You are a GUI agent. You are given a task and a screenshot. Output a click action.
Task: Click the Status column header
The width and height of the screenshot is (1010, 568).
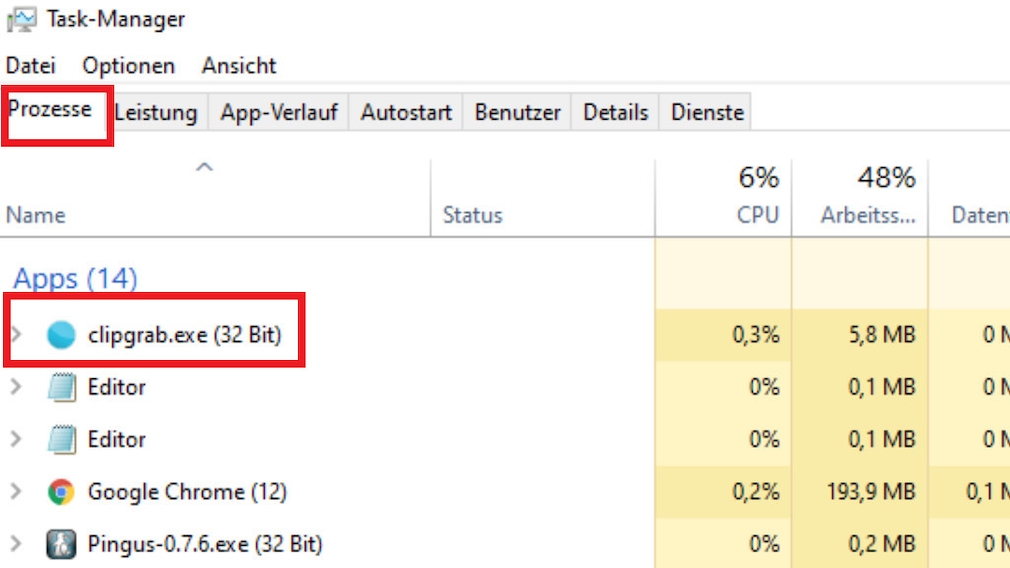[473, 215]
